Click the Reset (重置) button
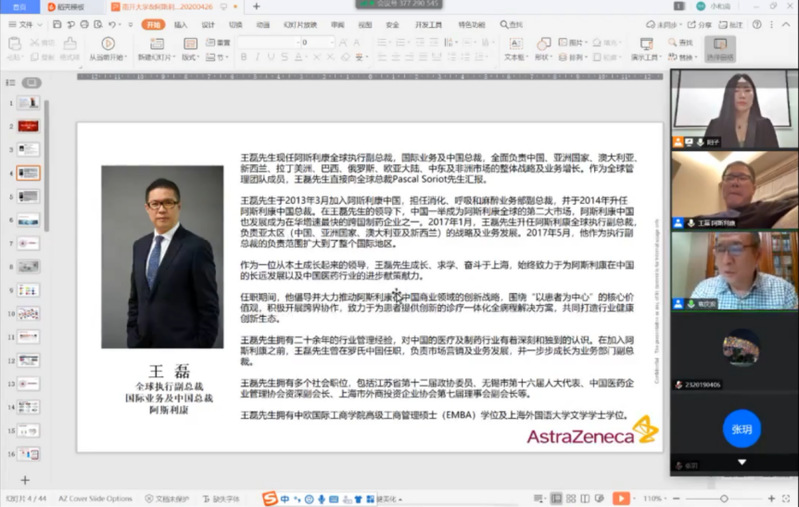The height and width of the screenshot is (507, 799). (220, 42)
